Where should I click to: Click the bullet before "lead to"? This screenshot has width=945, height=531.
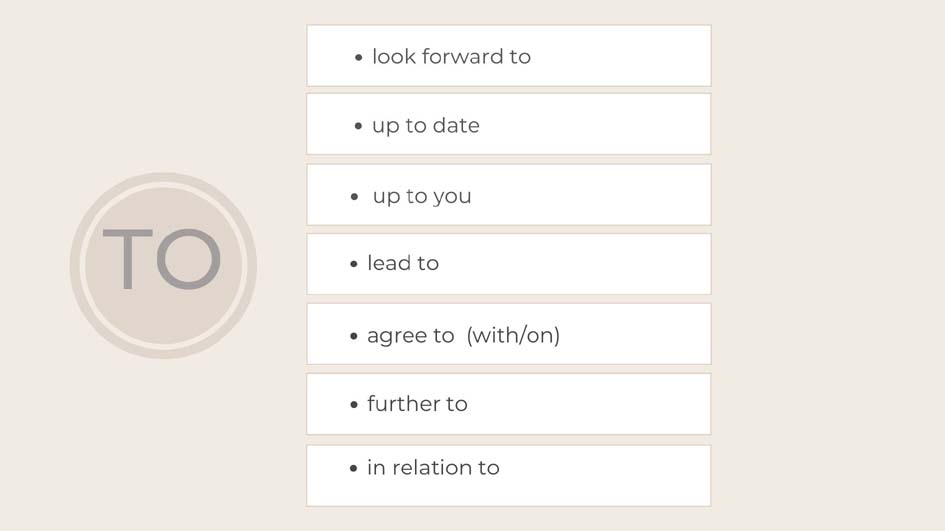pyautogui.click(x=354, y=265)
